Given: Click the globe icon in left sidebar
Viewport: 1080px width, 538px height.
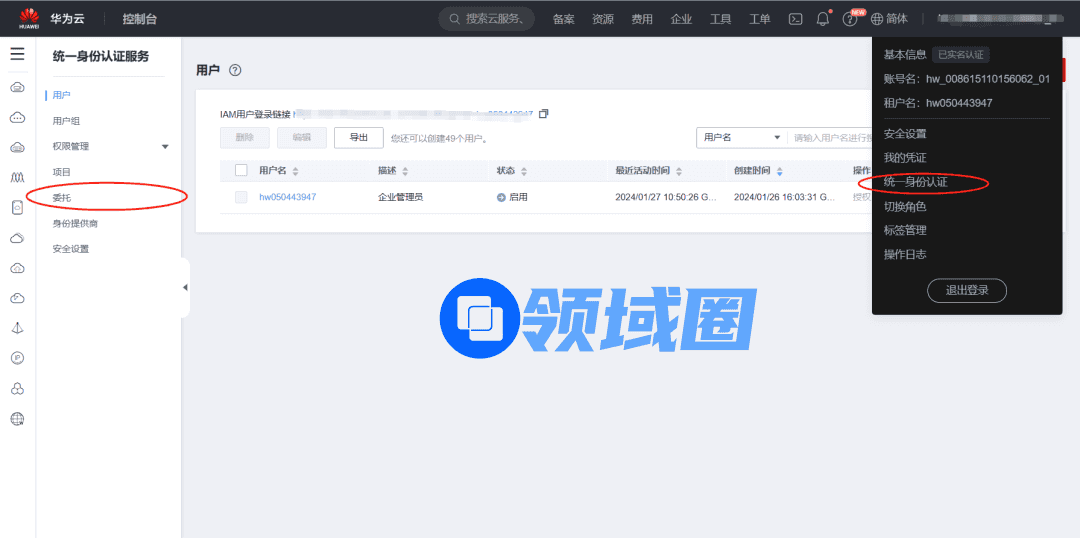Looking at the screenshot, I should point(17,419).
